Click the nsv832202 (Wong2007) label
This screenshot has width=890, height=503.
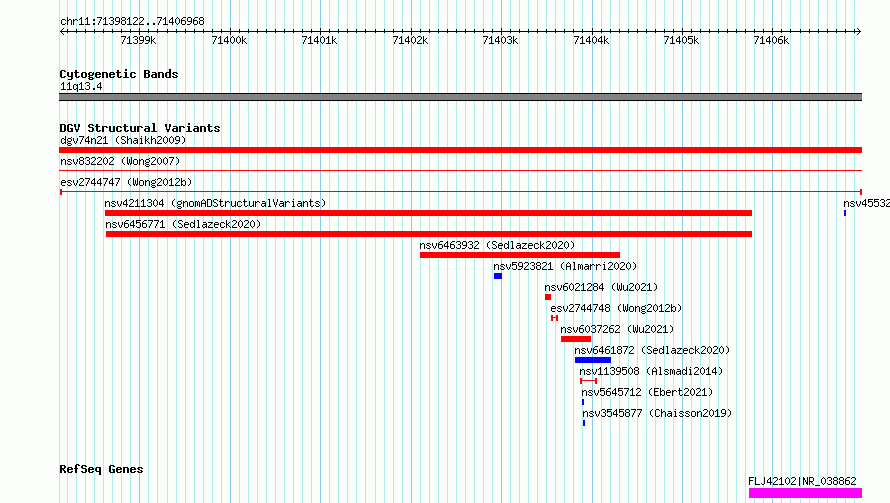pos(120,161)
